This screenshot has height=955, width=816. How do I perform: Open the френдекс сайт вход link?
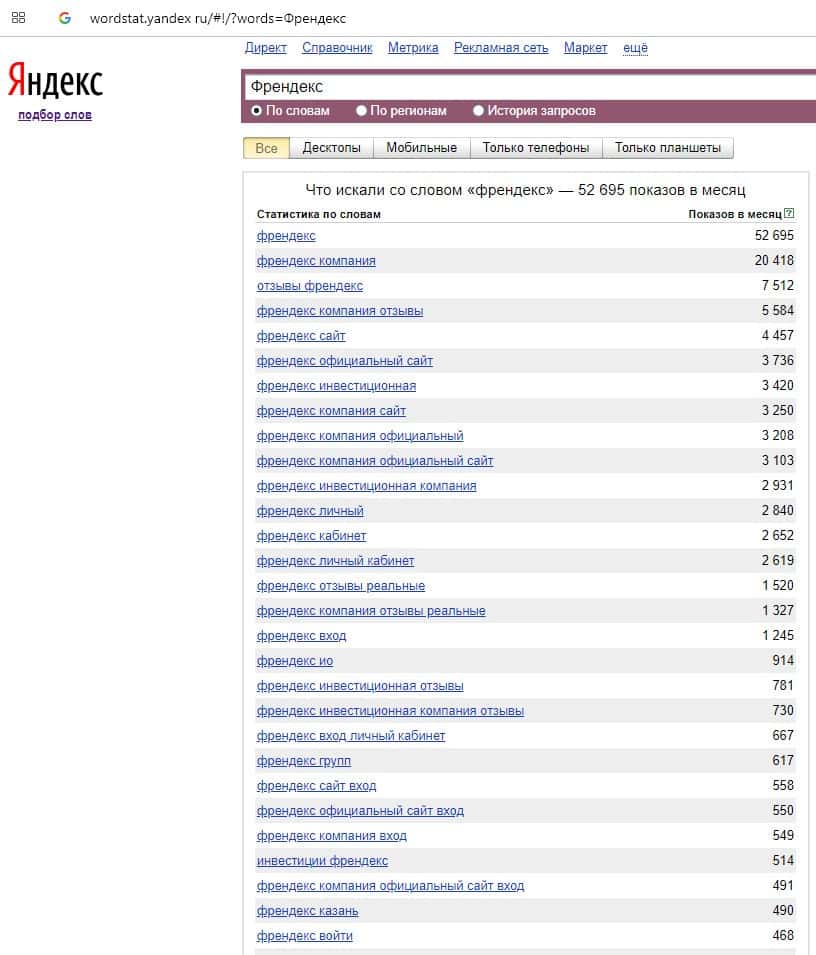coord(317,785)
